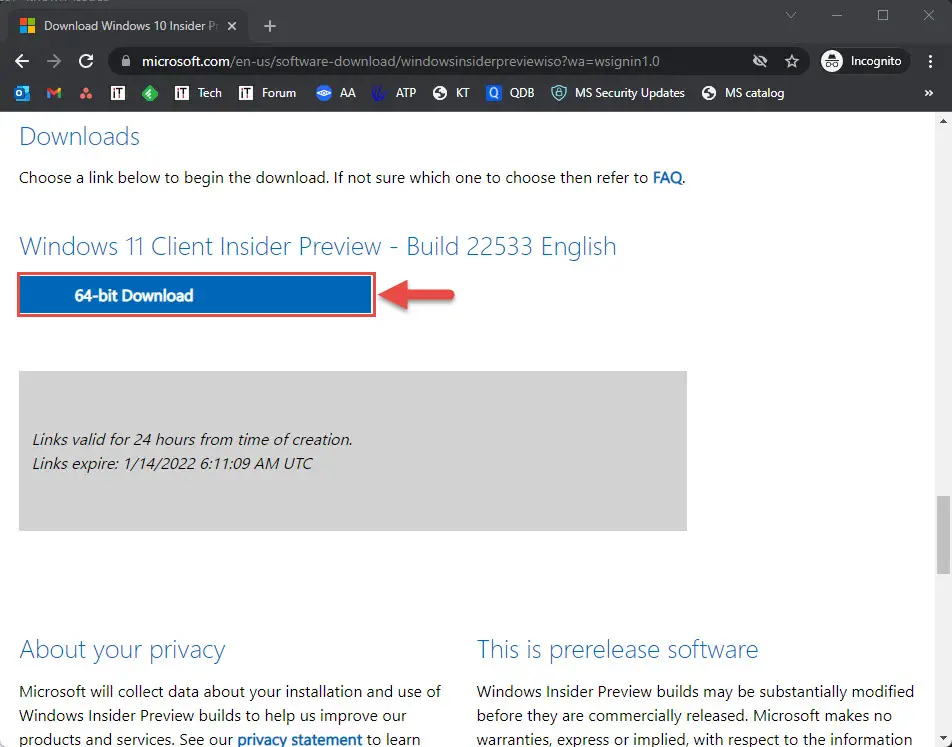Click the About your privacy heading
Image resolution: width=952 pixels, height=747 pixels.
122,649
